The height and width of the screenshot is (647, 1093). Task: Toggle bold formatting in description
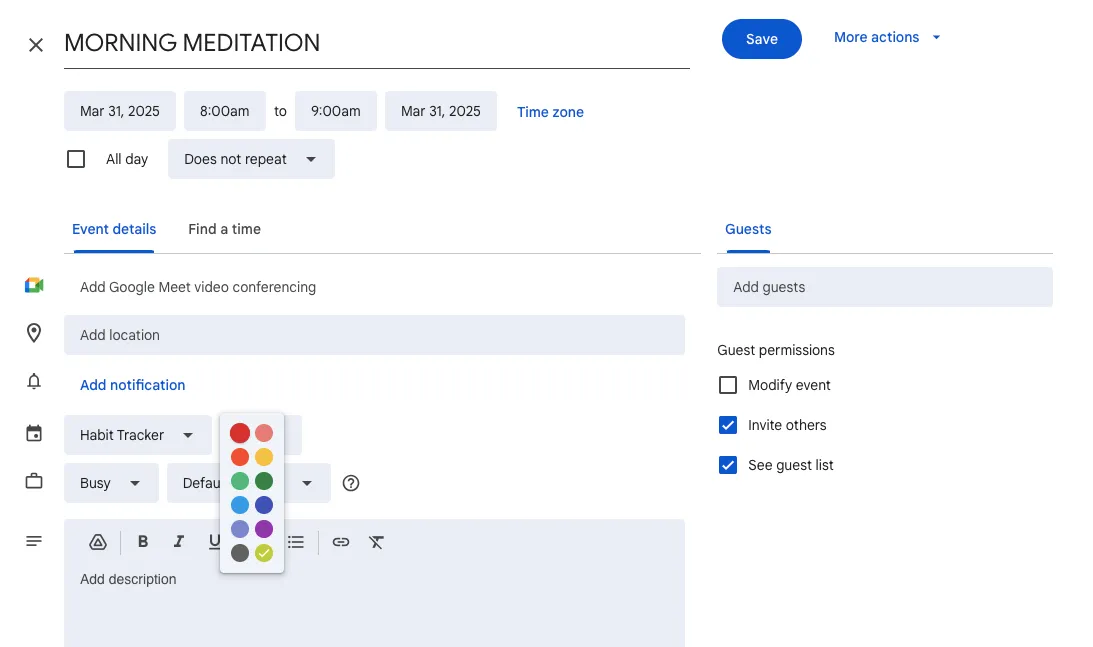point(143,542)
